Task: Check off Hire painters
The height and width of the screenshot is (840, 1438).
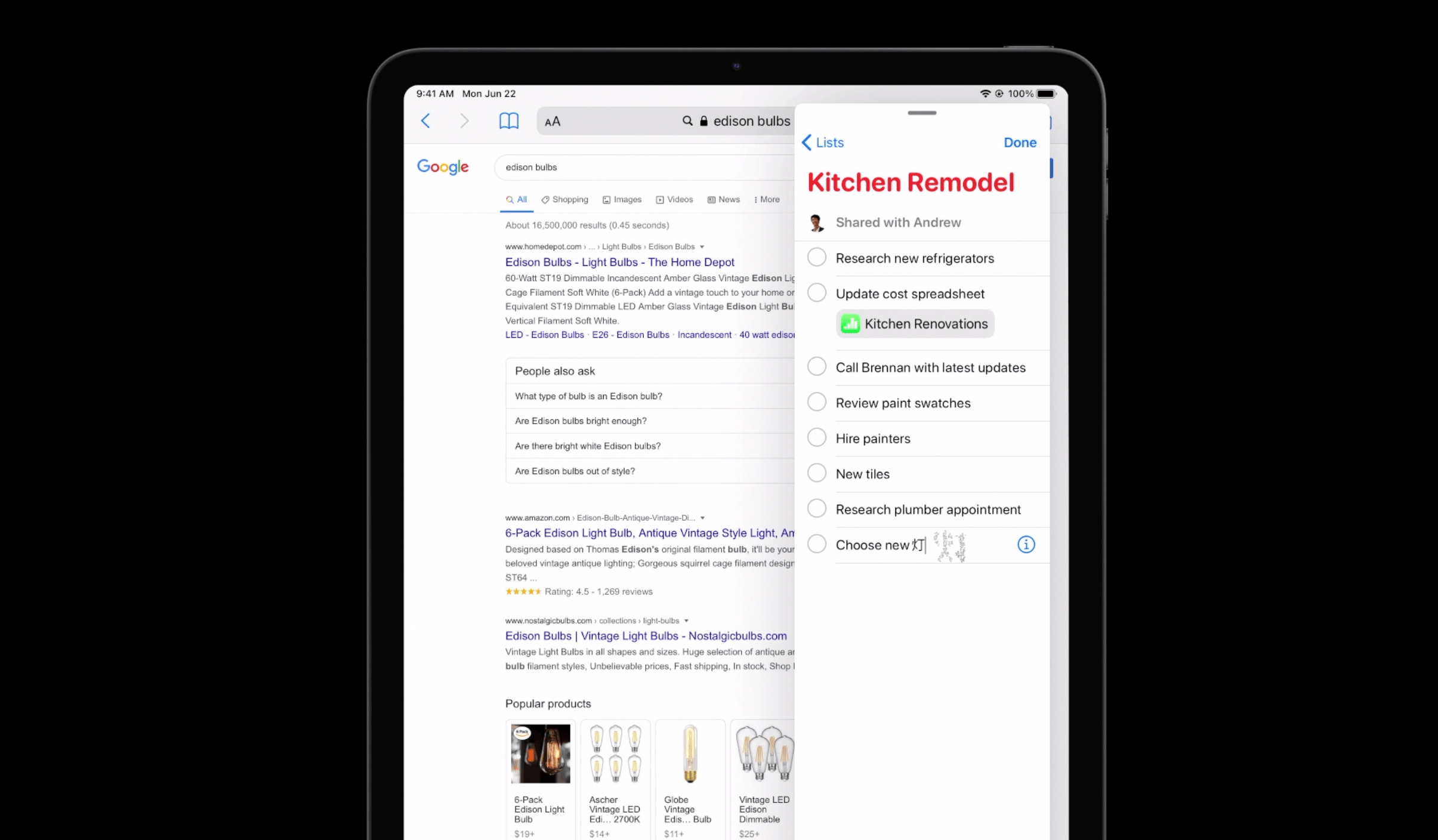Action: coord(817,438)
